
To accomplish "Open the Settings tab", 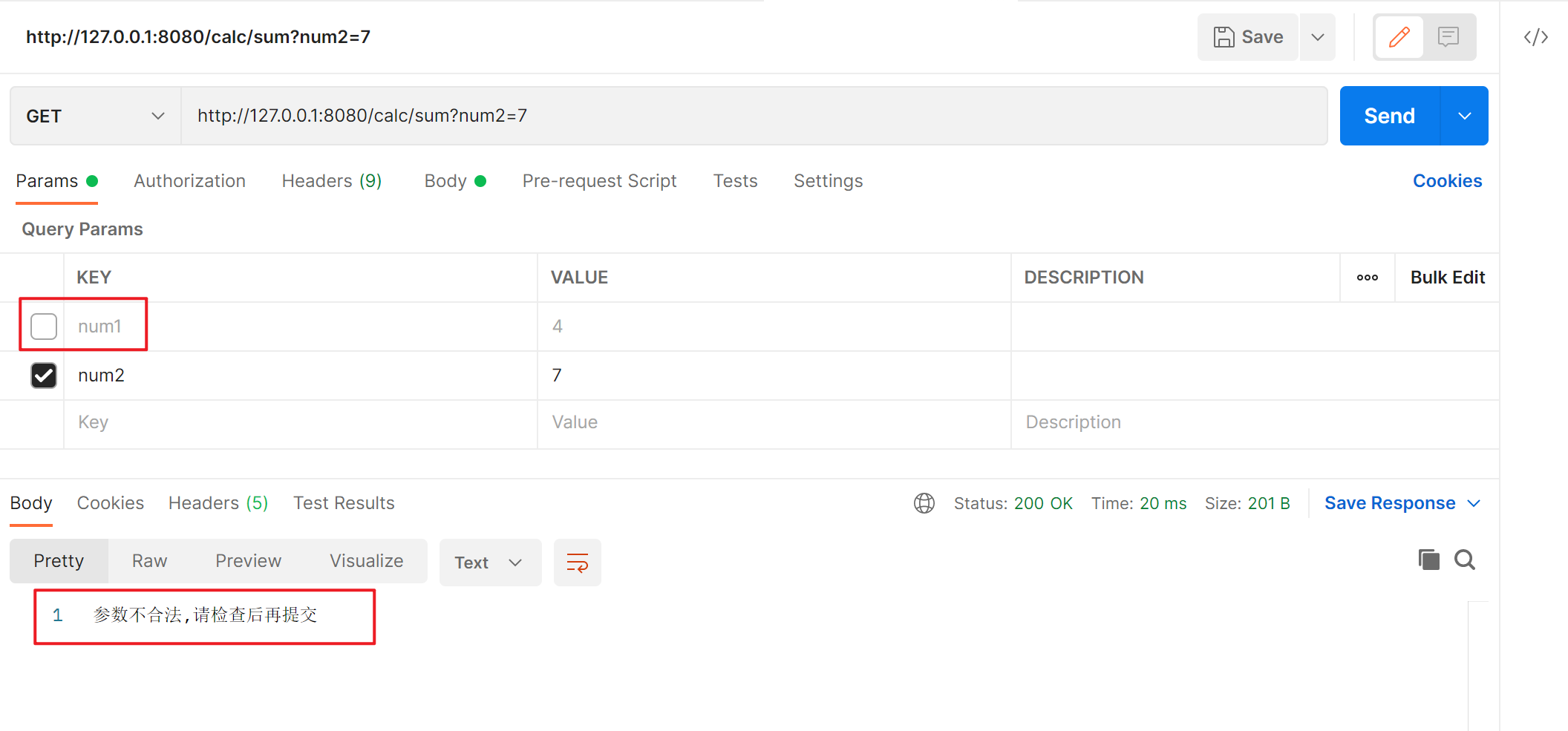I will pyautogui.click(x=828, y=181).
